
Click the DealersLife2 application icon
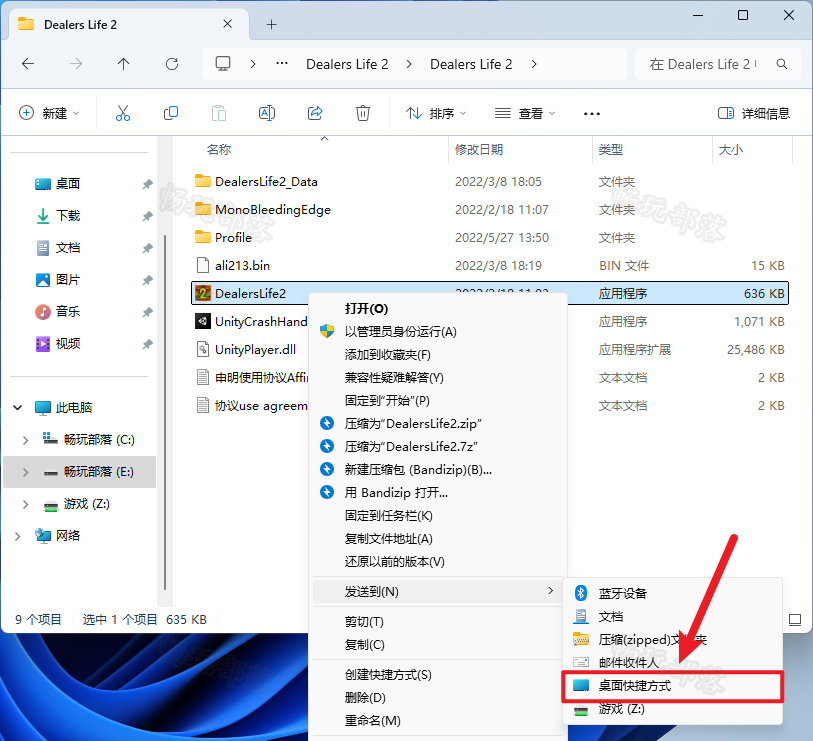pos(202,293)
